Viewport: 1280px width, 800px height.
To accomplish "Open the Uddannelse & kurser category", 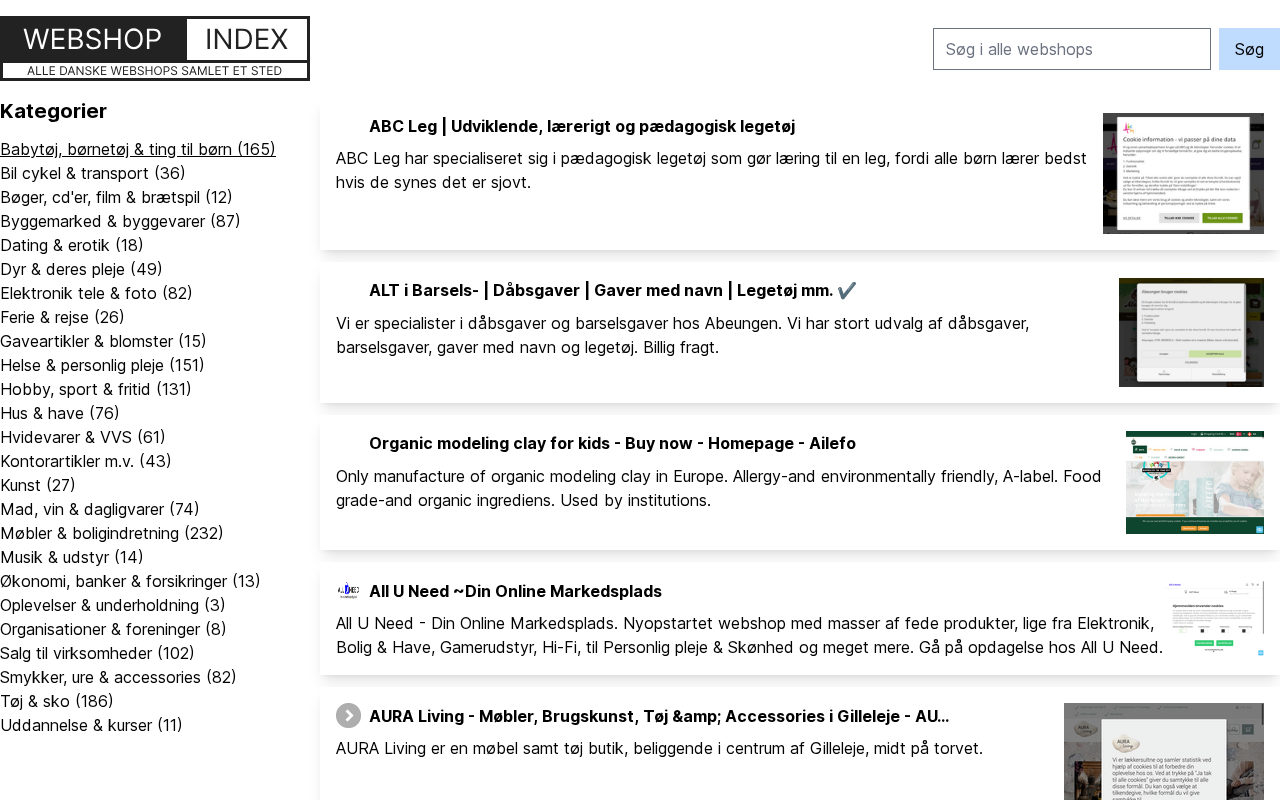I will point(91,725).
